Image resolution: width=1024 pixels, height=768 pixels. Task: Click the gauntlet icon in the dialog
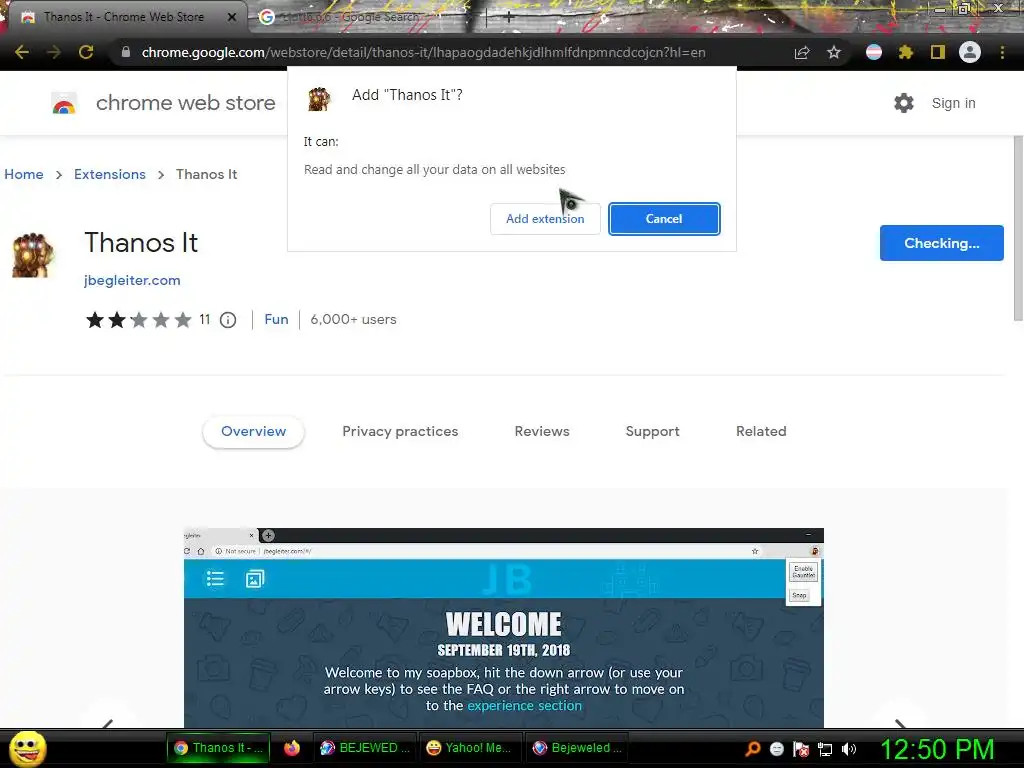coord(319,99)
